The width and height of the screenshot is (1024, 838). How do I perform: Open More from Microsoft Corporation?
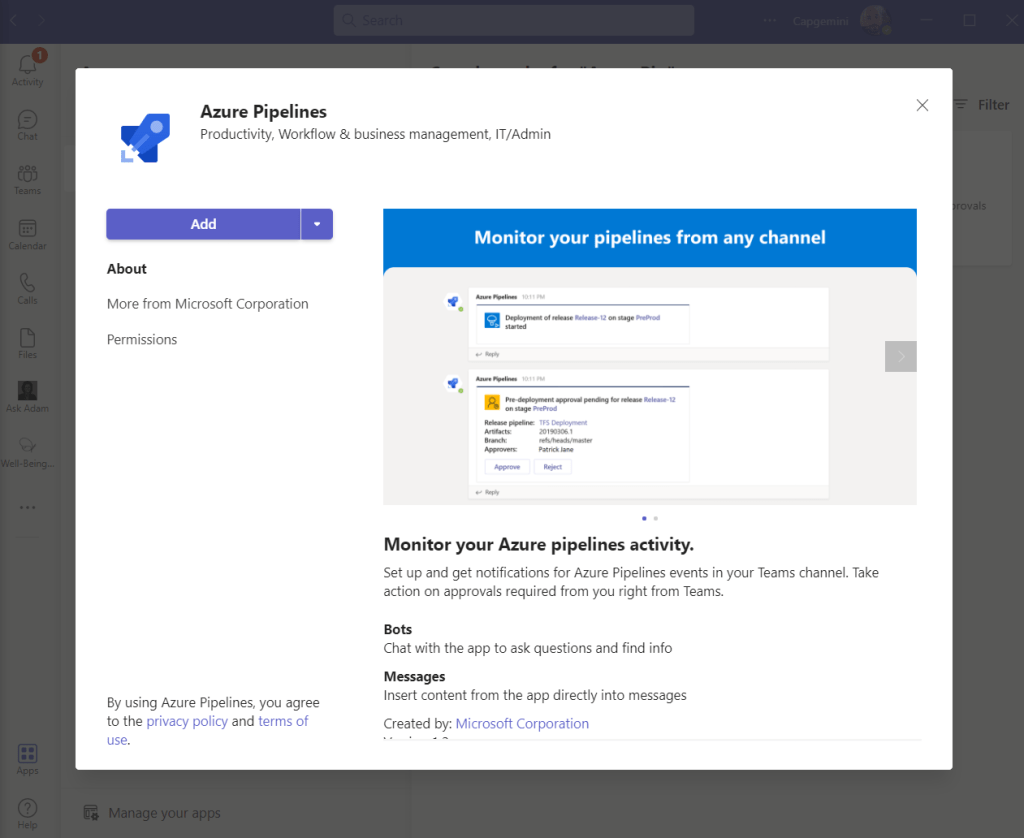[208, 304]
